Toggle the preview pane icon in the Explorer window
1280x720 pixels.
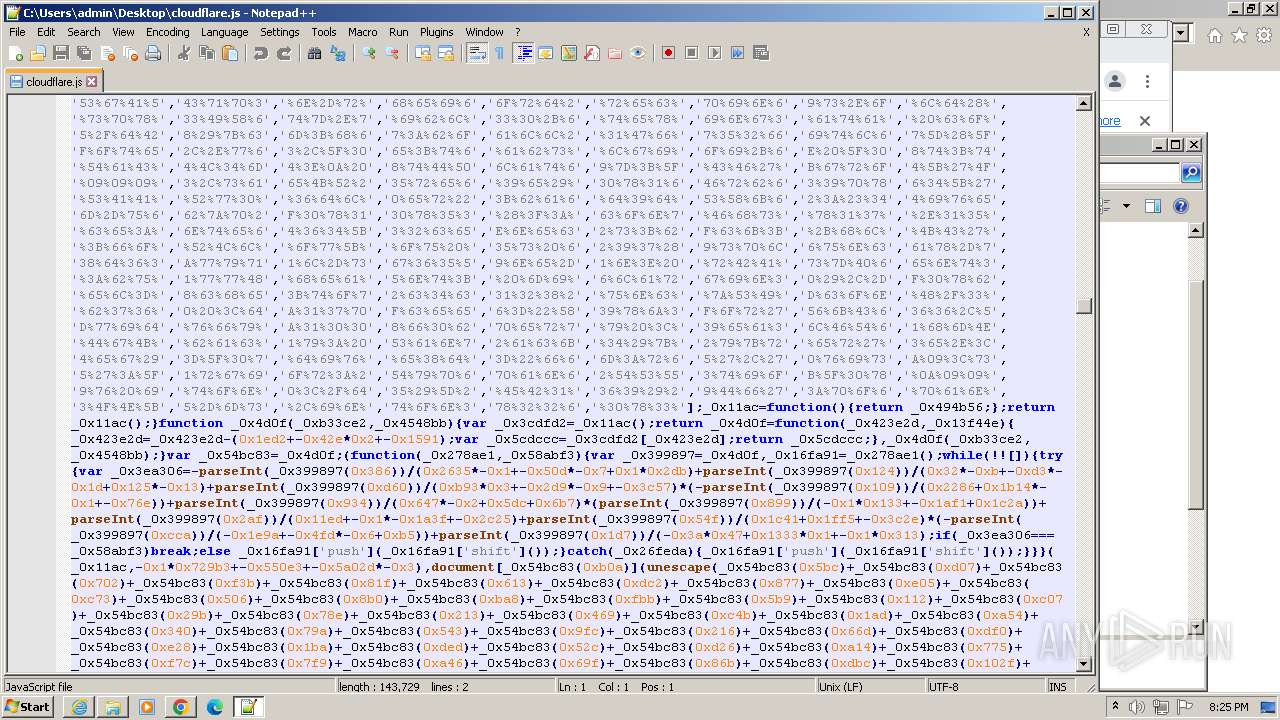pyautogui.click(x=1152, y=206)
